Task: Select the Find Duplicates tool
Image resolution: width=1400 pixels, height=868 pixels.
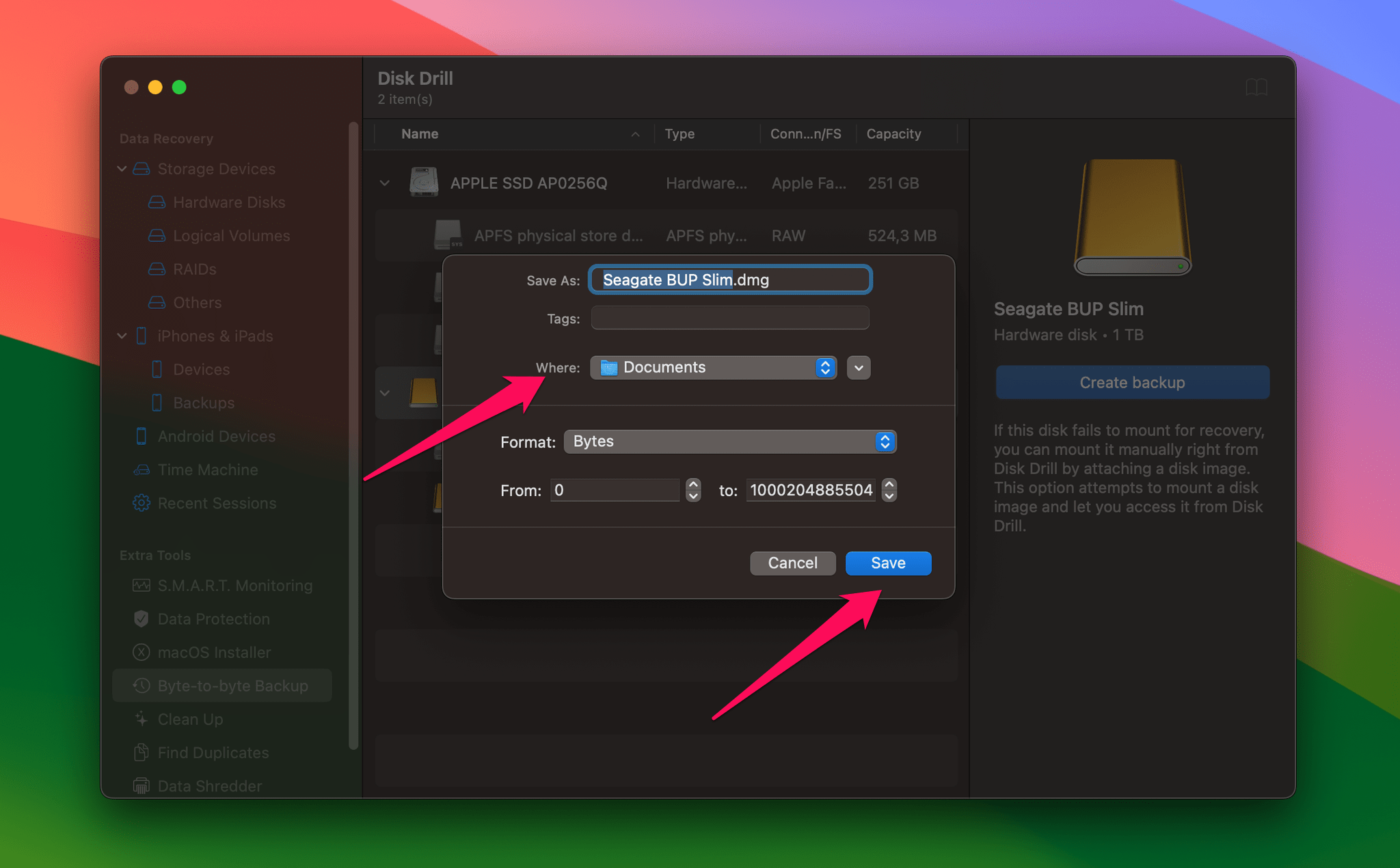Action: (141, 752)
